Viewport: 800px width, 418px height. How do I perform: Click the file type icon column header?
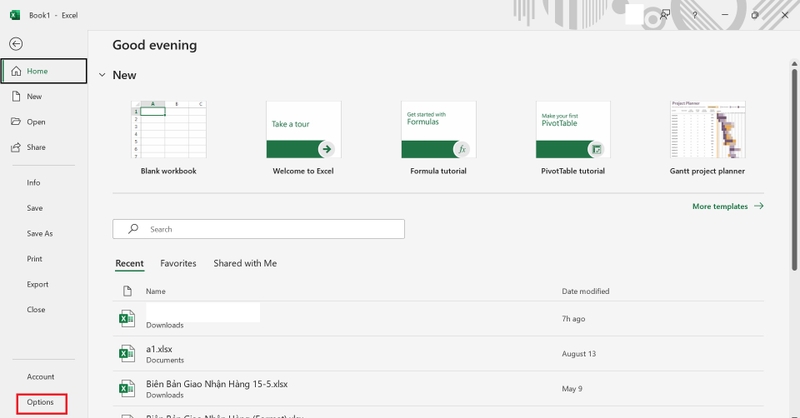127,291
